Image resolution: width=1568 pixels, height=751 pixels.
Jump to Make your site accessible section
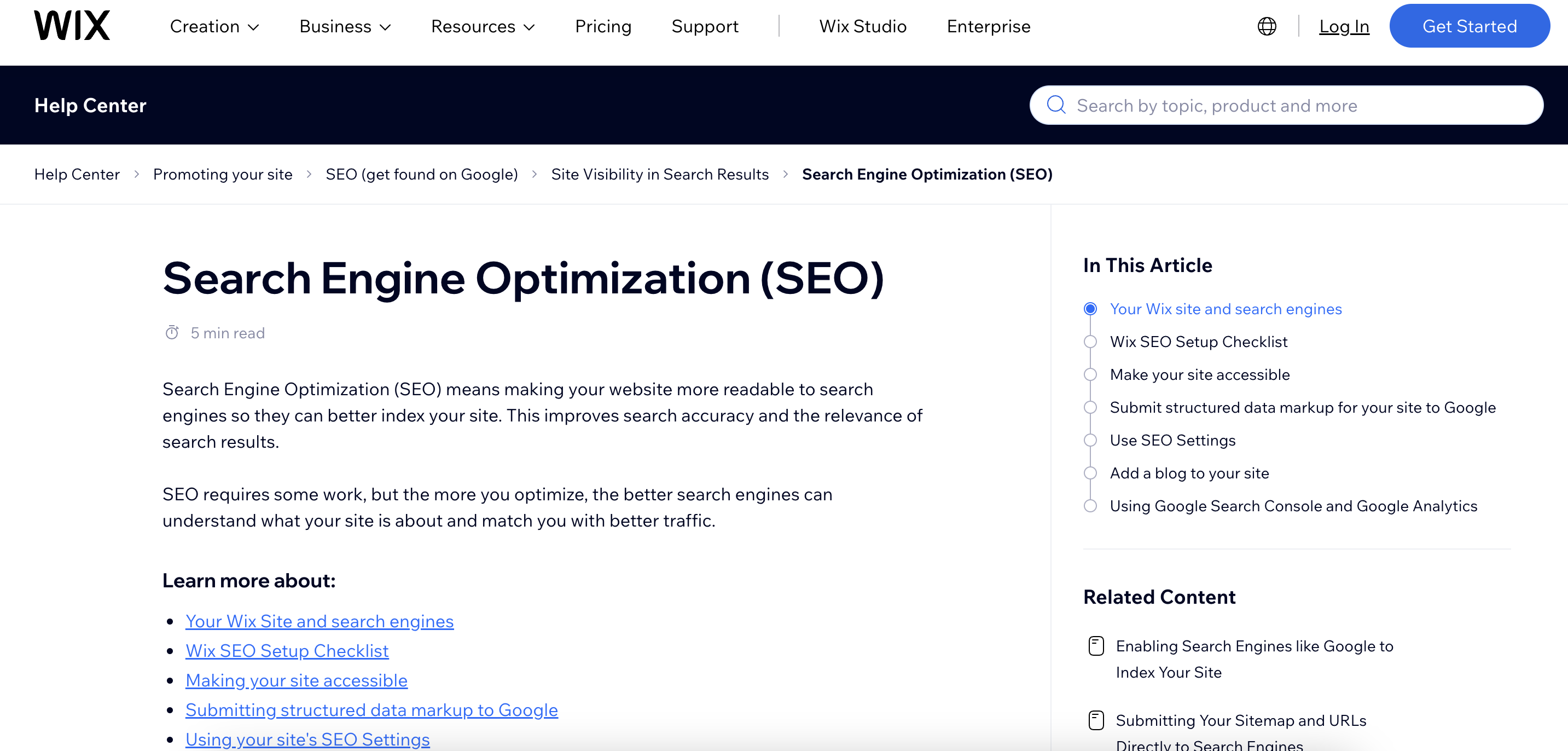1200,374
